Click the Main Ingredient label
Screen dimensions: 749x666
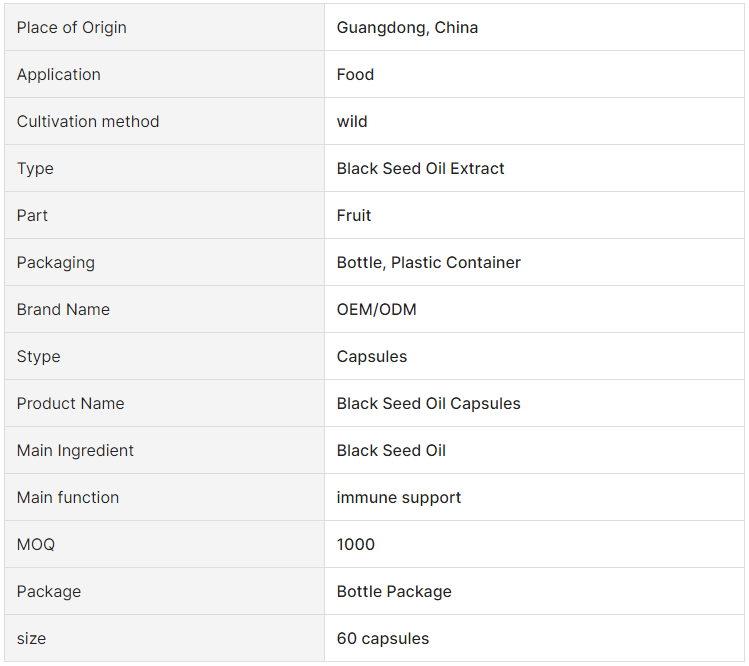(75, 451)
